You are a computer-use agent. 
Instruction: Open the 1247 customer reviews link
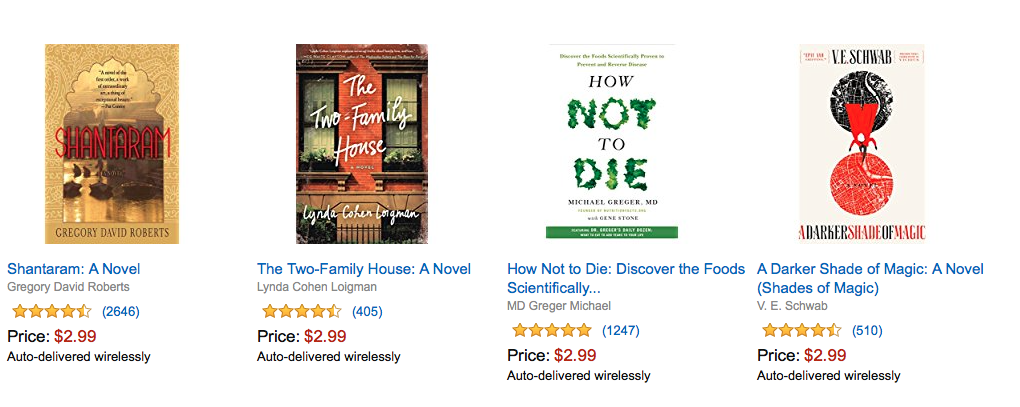pyautogui.click(x=620, y=330)
